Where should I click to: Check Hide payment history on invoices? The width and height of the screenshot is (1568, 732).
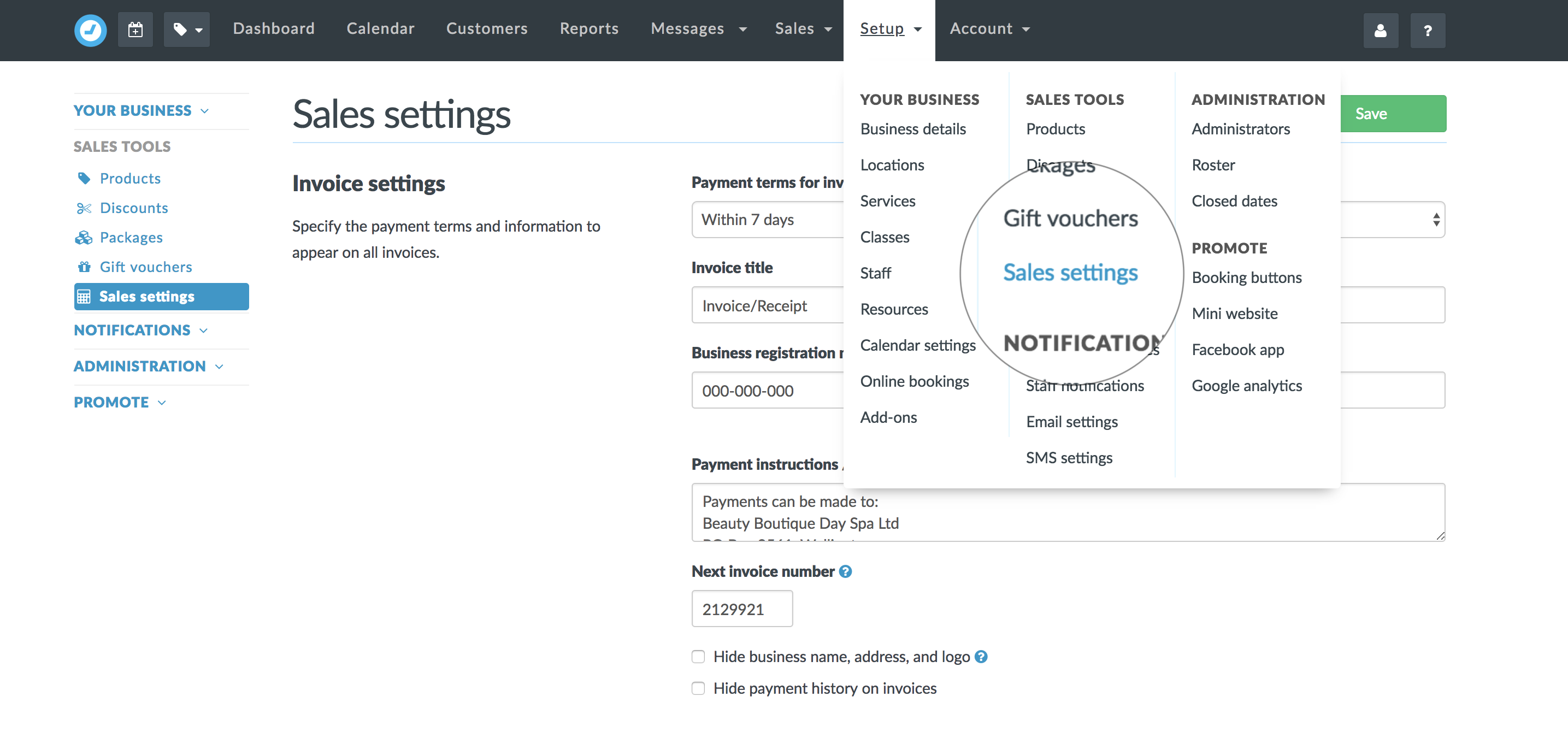click(x=698, y=688)
